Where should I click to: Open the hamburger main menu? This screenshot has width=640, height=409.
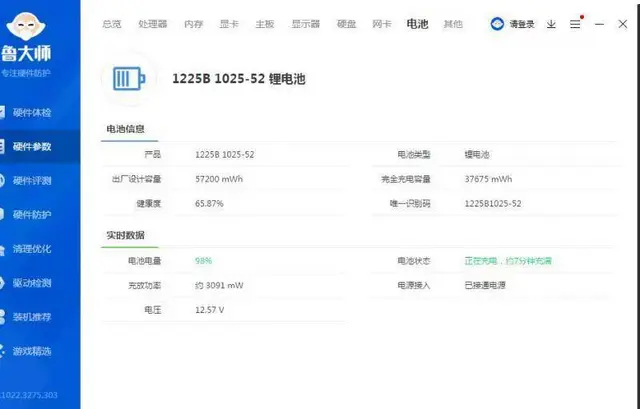(575, 24)
